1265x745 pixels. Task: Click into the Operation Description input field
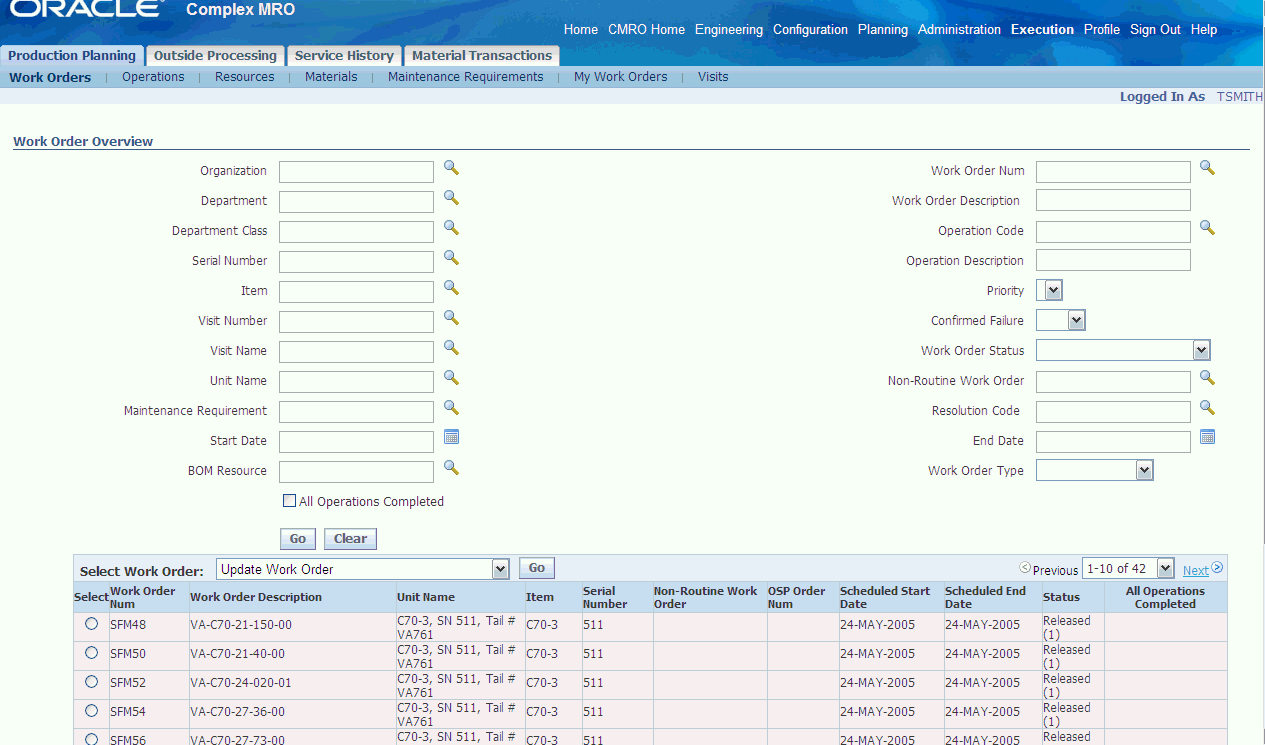[x=1113, y=260]
